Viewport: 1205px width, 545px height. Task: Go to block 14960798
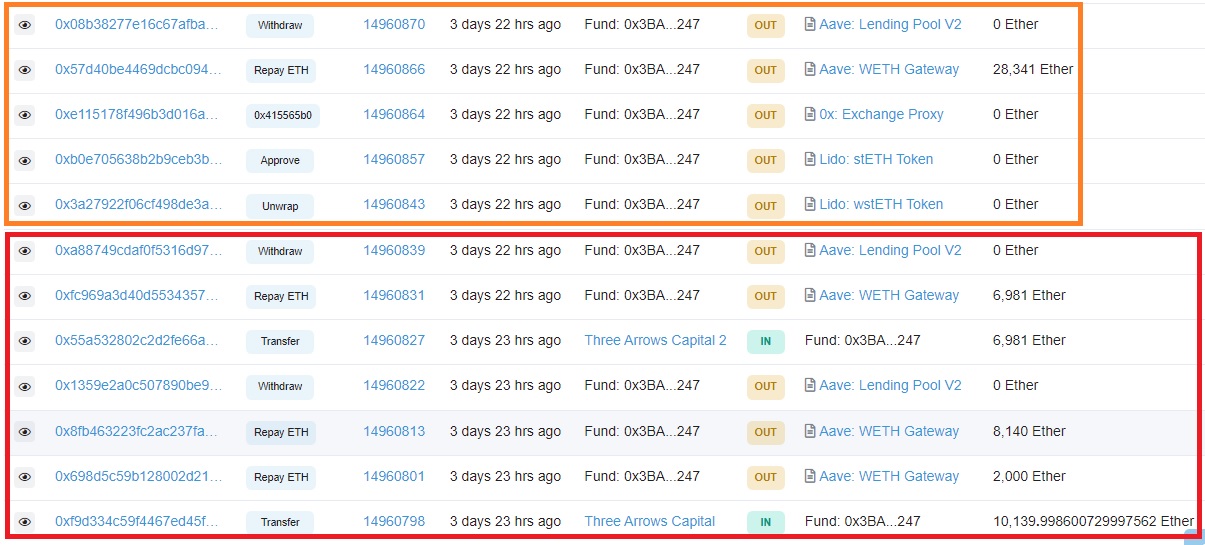(394, 521)
